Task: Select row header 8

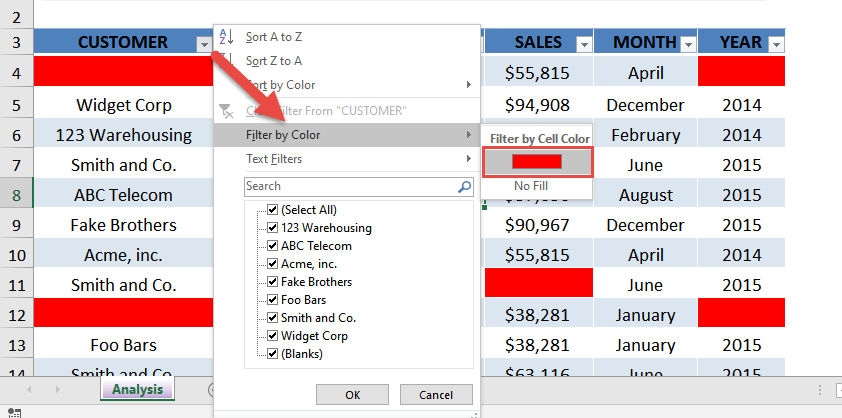Action: [17, 195]
